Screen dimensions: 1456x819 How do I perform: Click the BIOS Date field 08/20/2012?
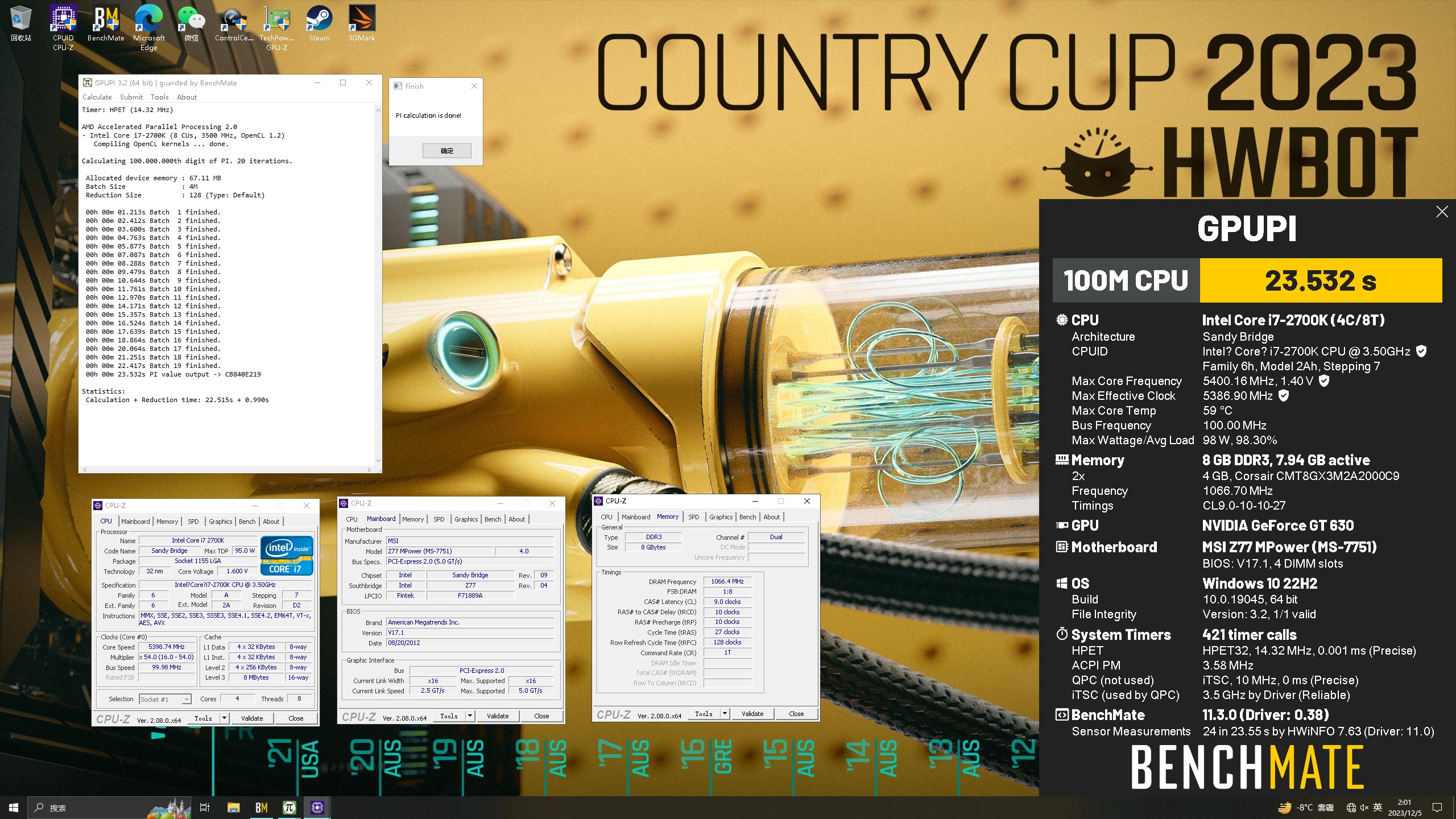point(470,643)
